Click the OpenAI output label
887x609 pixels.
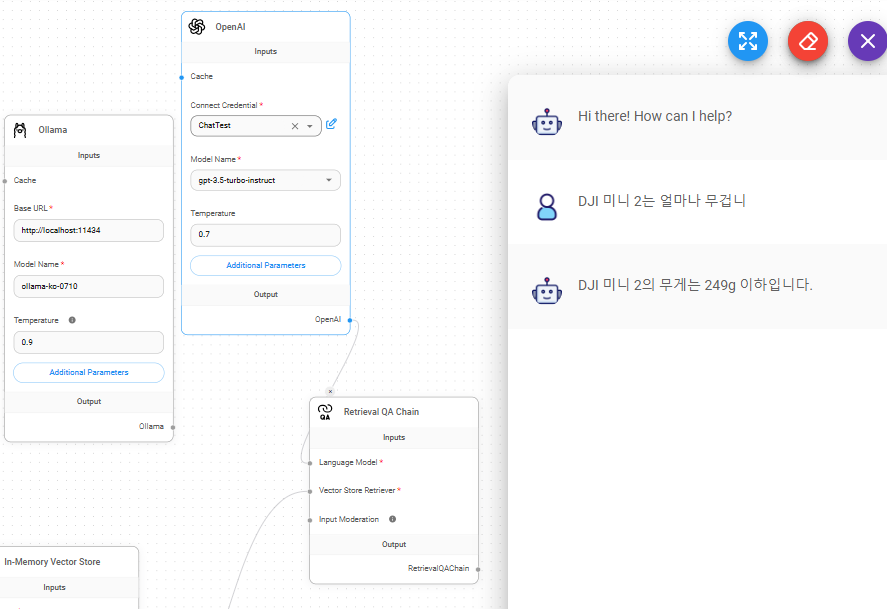[x=328, y=319]
